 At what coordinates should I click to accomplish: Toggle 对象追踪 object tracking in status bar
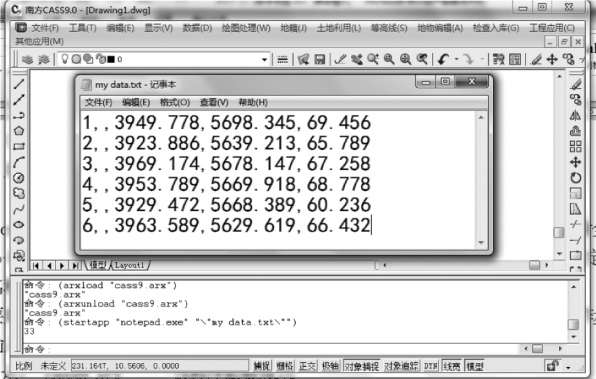click(401, 366)
